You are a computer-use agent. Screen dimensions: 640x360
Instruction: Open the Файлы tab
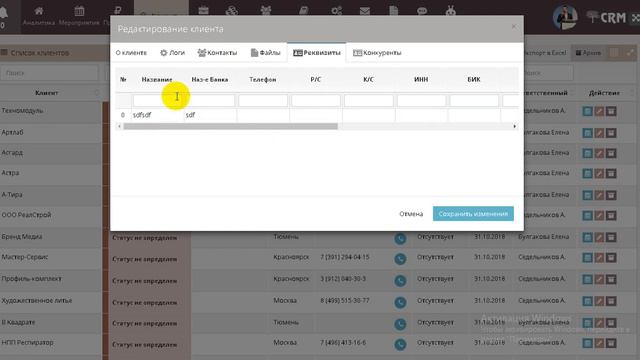click(265, 53)
